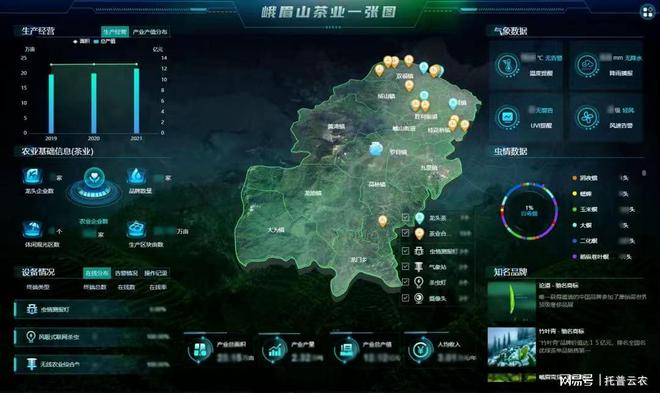Toggle the first map legend checkbox (teal pin)
Image resolution: width=660 pixels, height=393 pixels.
(x=405, y=218)
